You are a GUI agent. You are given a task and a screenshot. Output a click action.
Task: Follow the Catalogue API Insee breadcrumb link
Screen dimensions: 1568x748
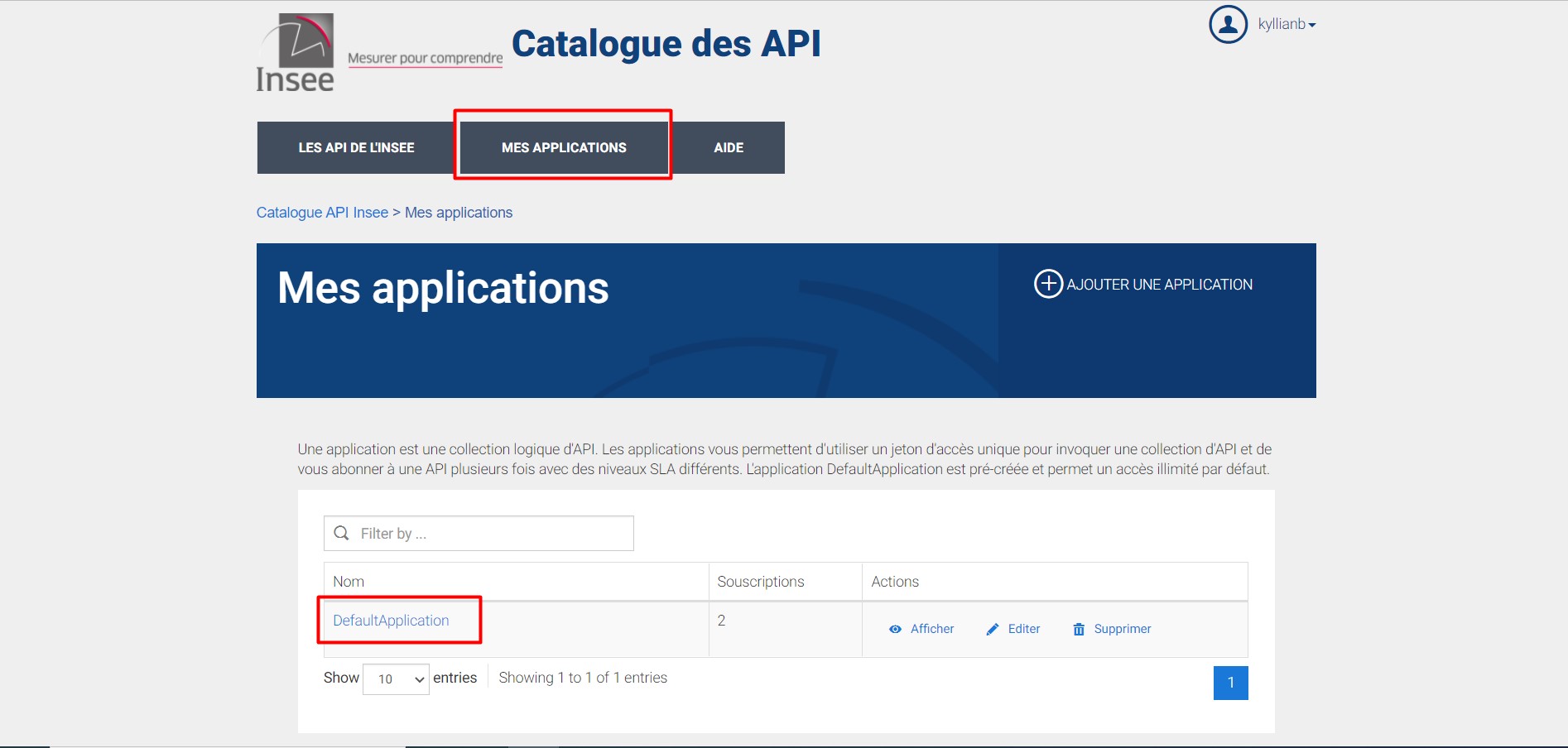322,213
